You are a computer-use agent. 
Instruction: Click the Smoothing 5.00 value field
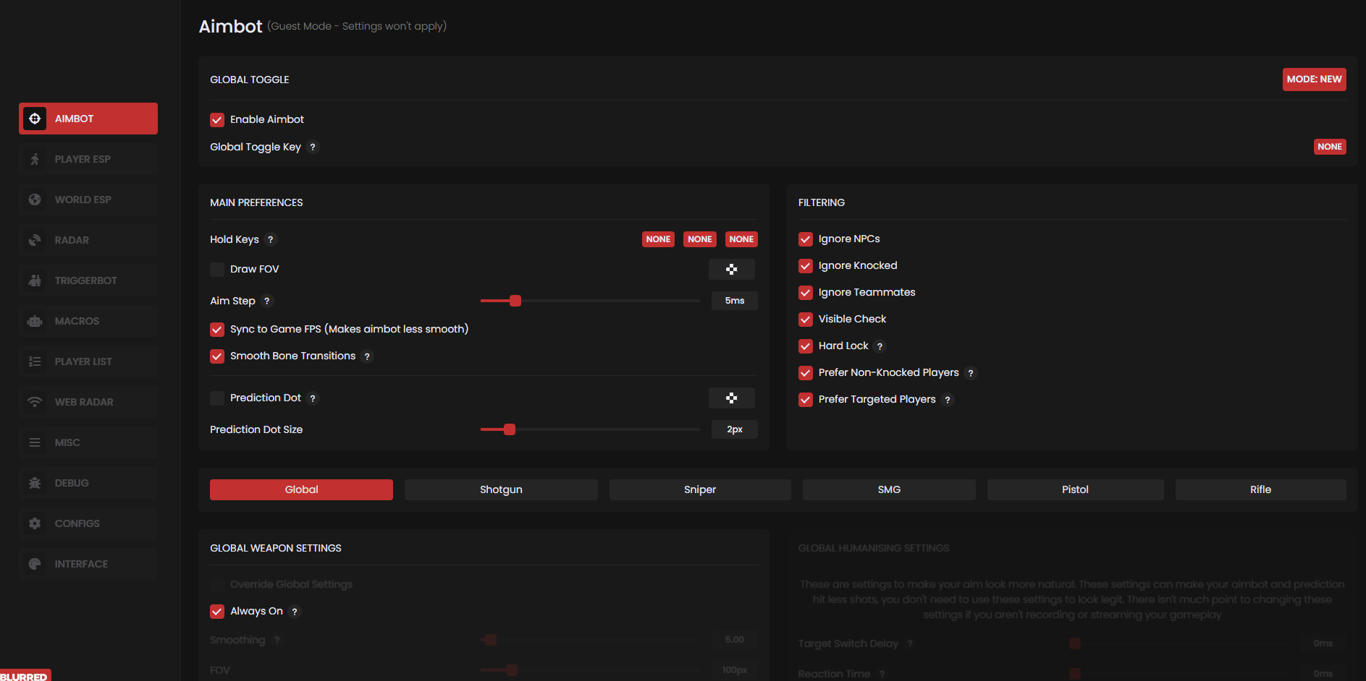click(x=734, y=640)
